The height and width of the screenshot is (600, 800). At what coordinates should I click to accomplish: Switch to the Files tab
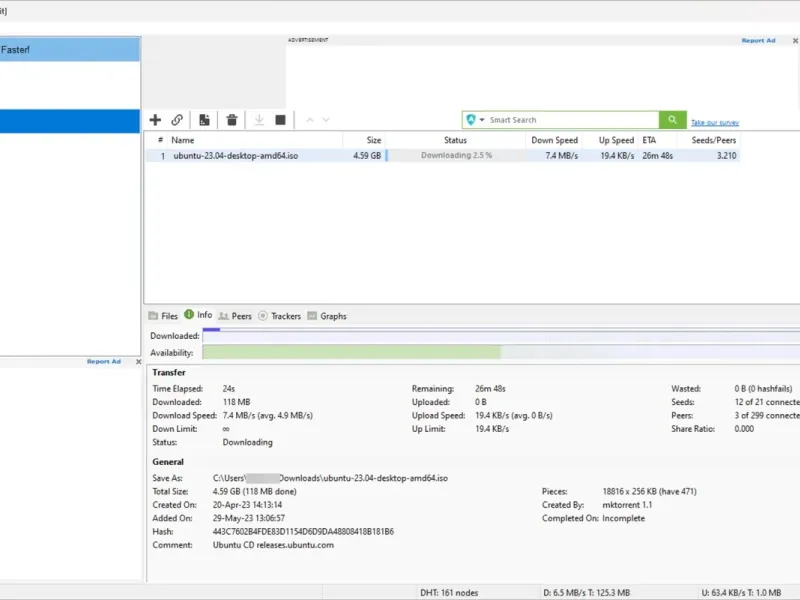click(x=163, y=316)
